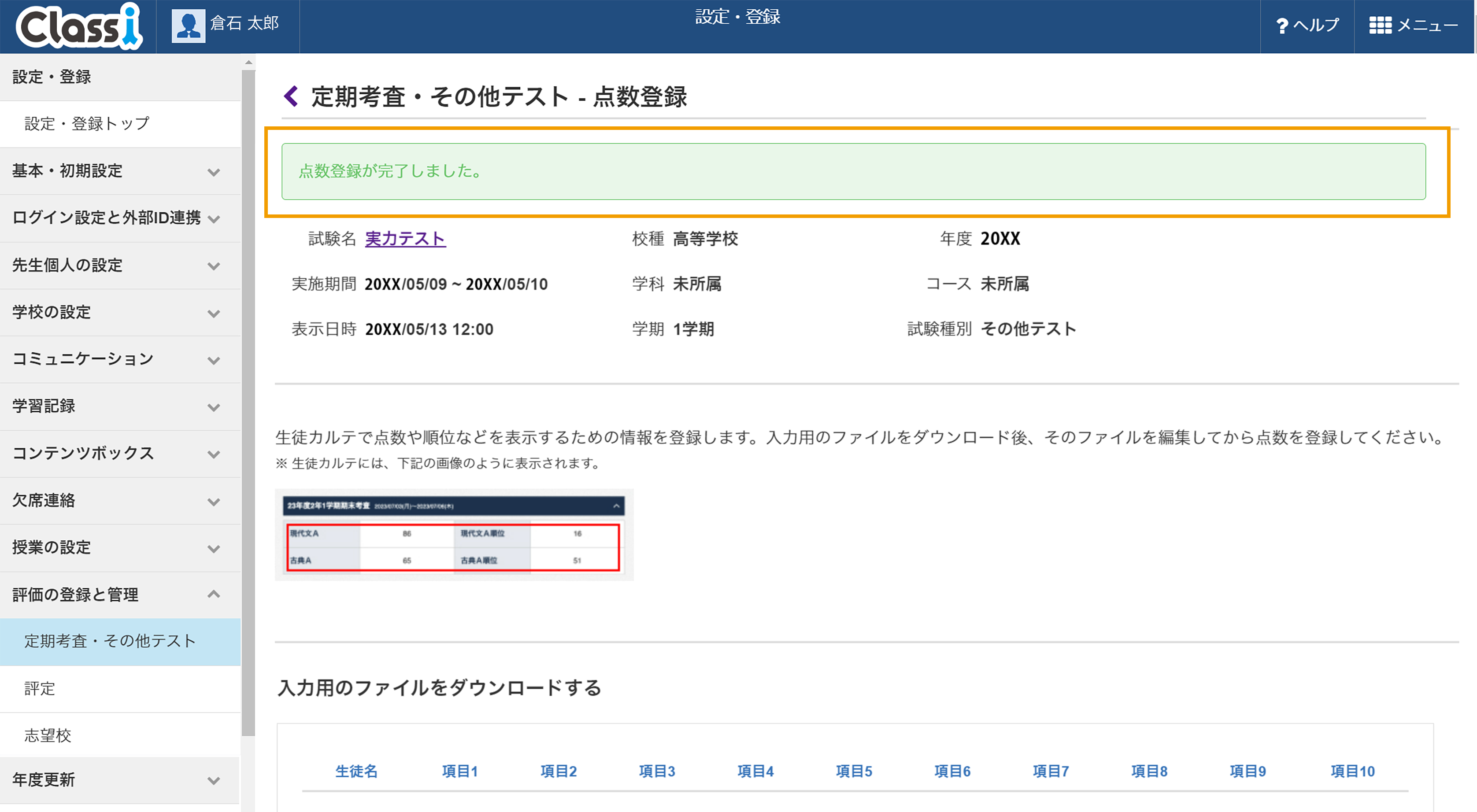Select 定期考査・その他テスト in sidebar
The width and height of the screenshot is (1477, 812).
(x=120, y=641)
